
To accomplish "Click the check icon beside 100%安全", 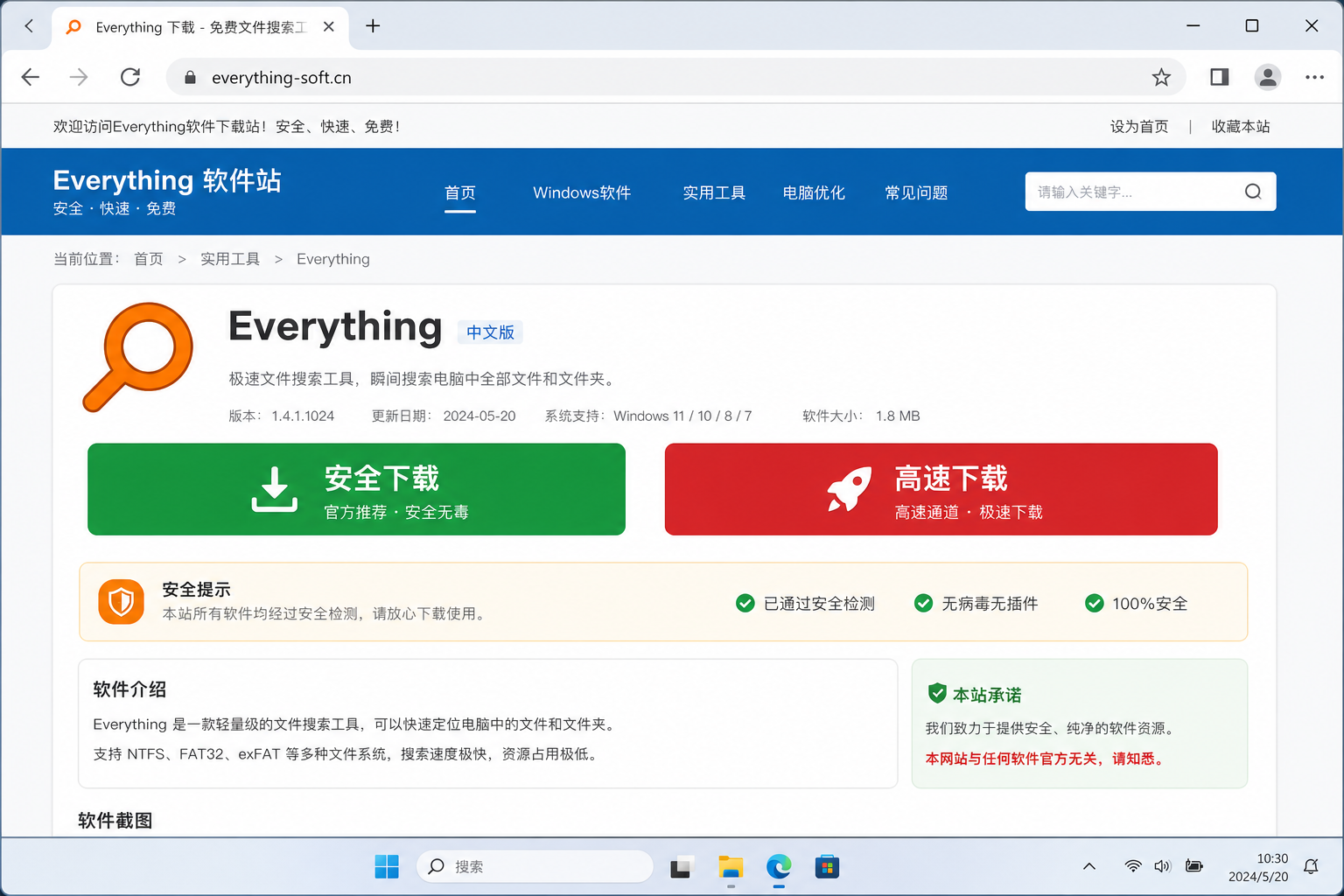I will pos(1094,603).
